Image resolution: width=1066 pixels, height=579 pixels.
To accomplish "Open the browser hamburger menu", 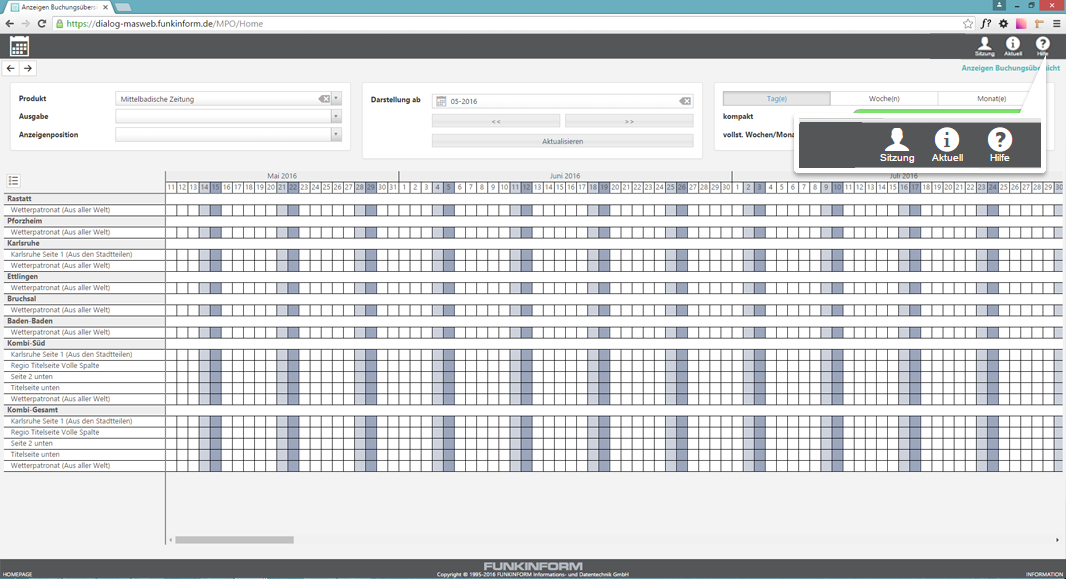I will click(1056, 23).
